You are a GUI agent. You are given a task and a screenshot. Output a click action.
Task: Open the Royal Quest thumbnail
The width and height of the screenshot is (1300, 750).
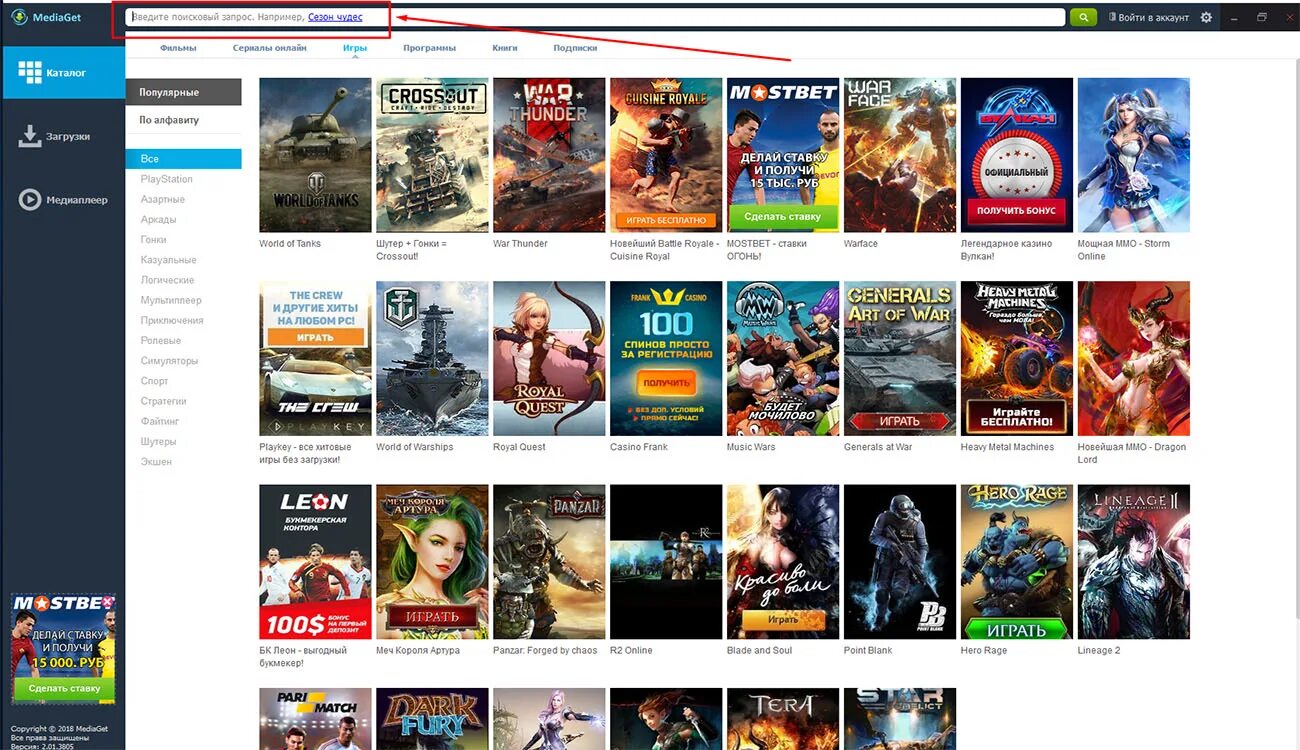pos(549,358)
